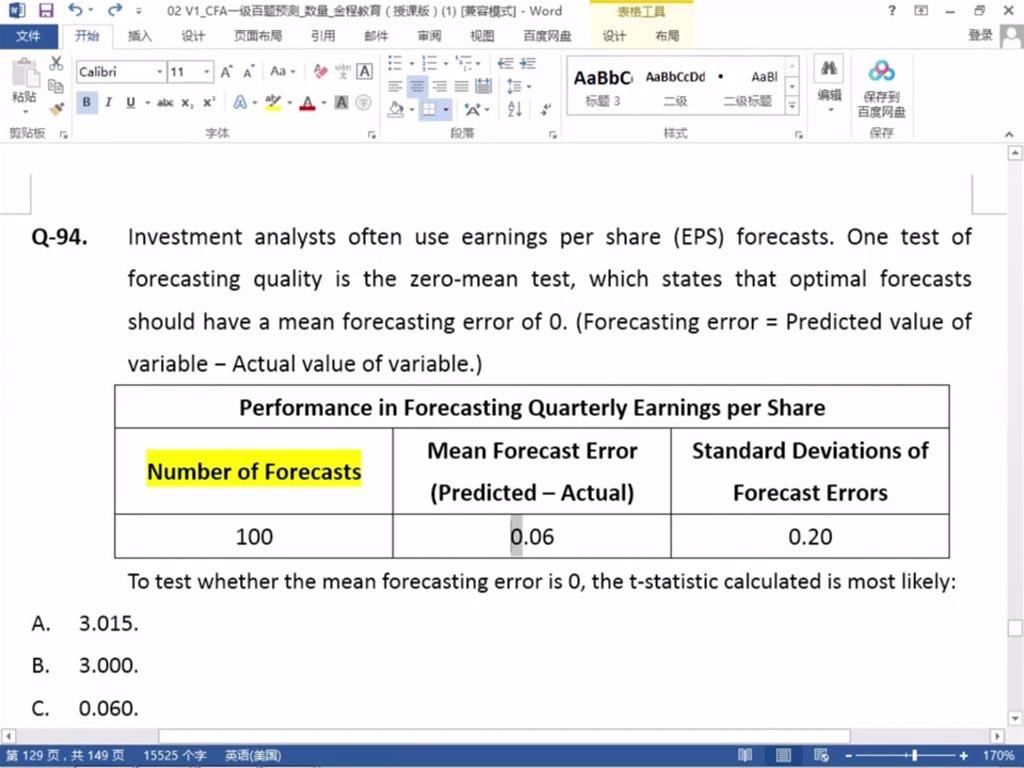
Task: Switch to 审阅 Review tab
Action: [x=429, y=36]
